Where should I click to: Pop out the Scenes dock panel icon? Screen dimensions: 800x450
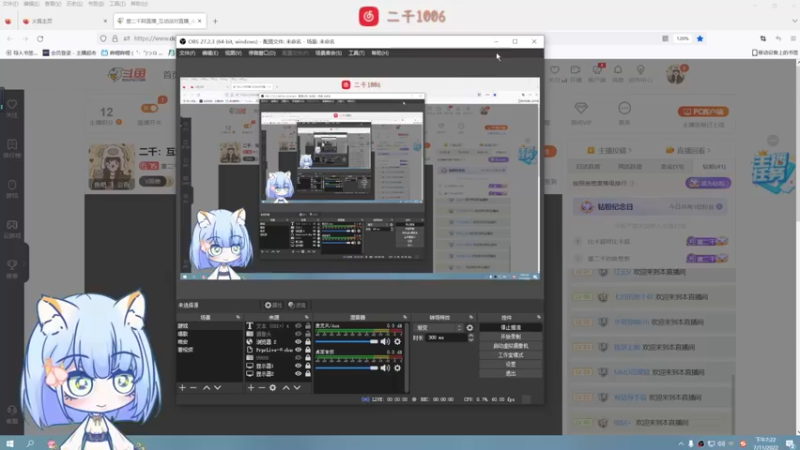point(238,317)
